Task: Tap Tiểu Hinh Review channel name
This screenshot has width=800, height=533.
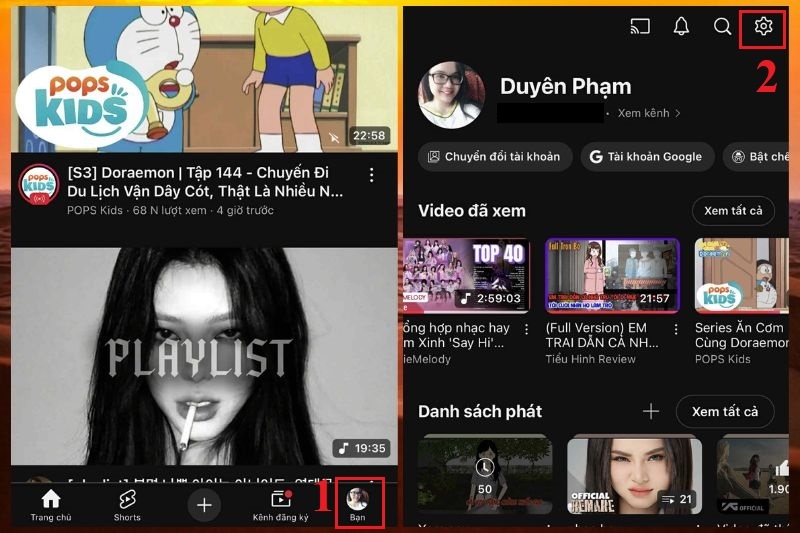Action: [590, 359]
